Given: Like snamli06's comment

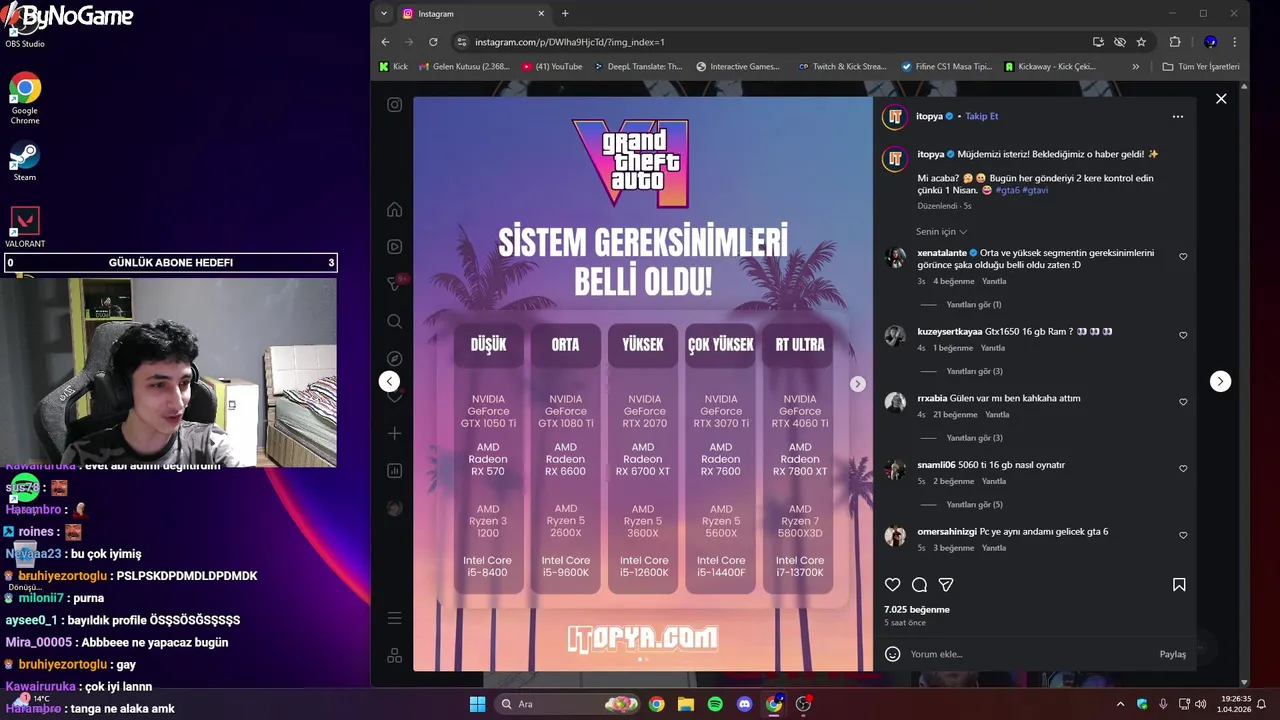Looking at the screenshot, I should click(1183, 469).
